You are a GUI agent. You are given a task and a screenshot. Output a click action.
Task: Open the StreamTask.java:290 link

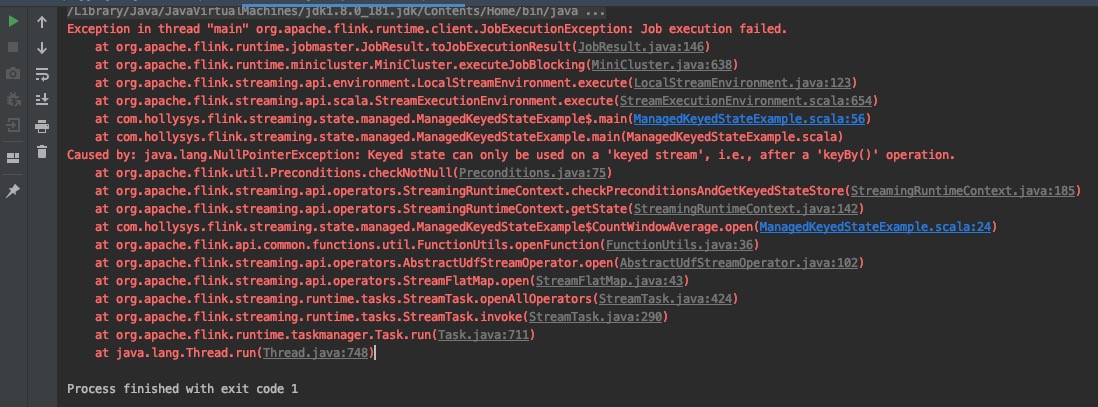click(x=595, y=317)
